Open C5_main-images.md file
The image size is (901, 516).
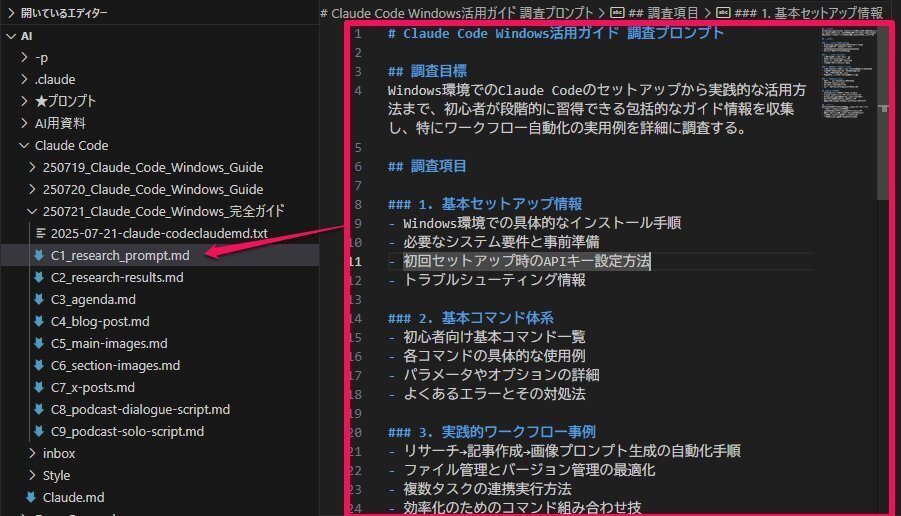point(109,343)
